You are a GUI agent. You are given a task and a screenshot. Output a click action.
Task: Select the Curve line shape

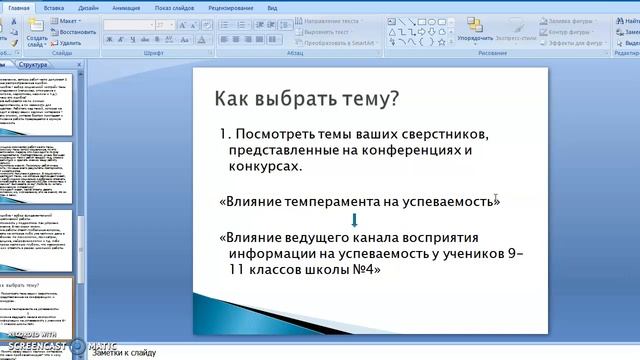402,42
